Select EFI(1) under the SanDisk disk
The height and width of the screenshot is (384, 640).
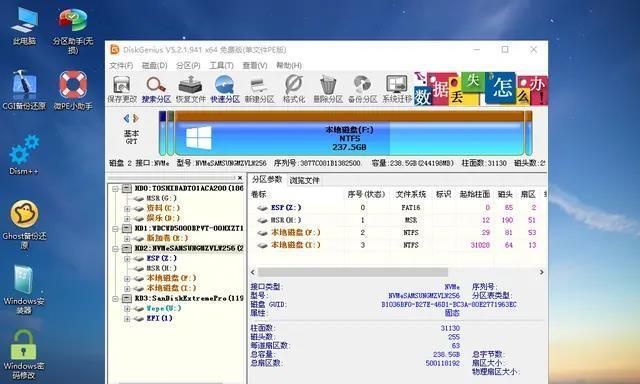tap(160, 318)
